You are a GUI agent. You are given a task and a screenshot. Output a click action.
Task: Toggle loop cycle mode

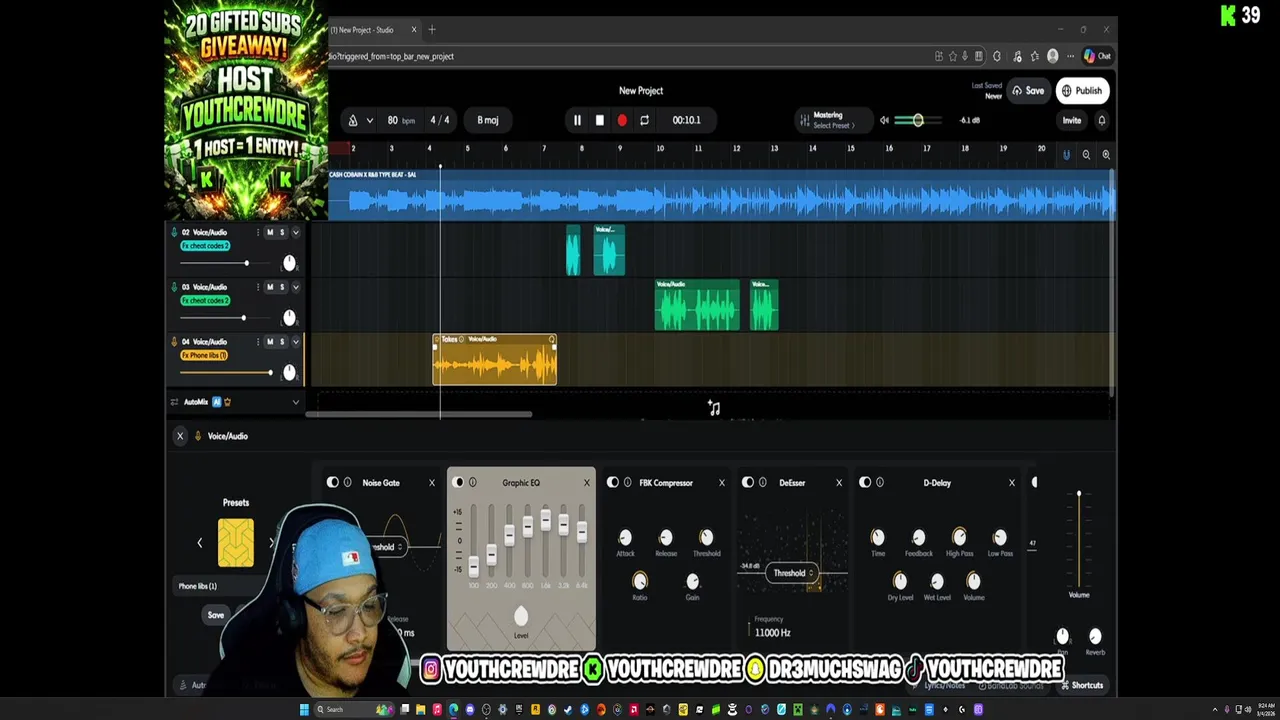(644, 120)
